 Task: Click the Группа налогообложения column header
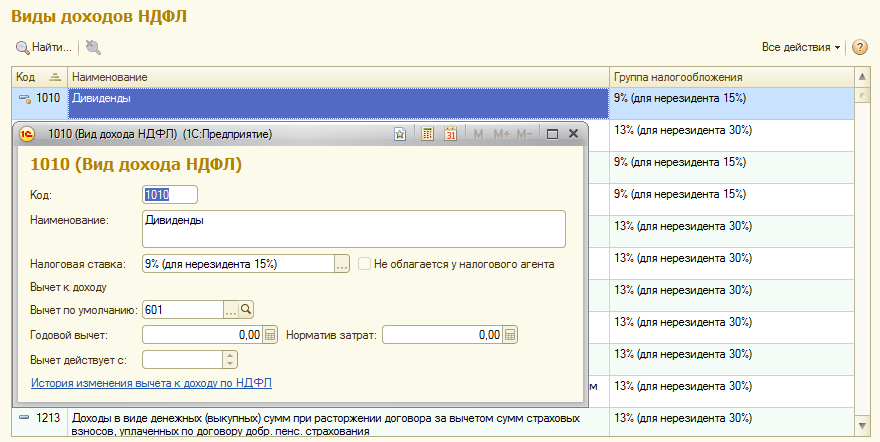click(731, 77)
